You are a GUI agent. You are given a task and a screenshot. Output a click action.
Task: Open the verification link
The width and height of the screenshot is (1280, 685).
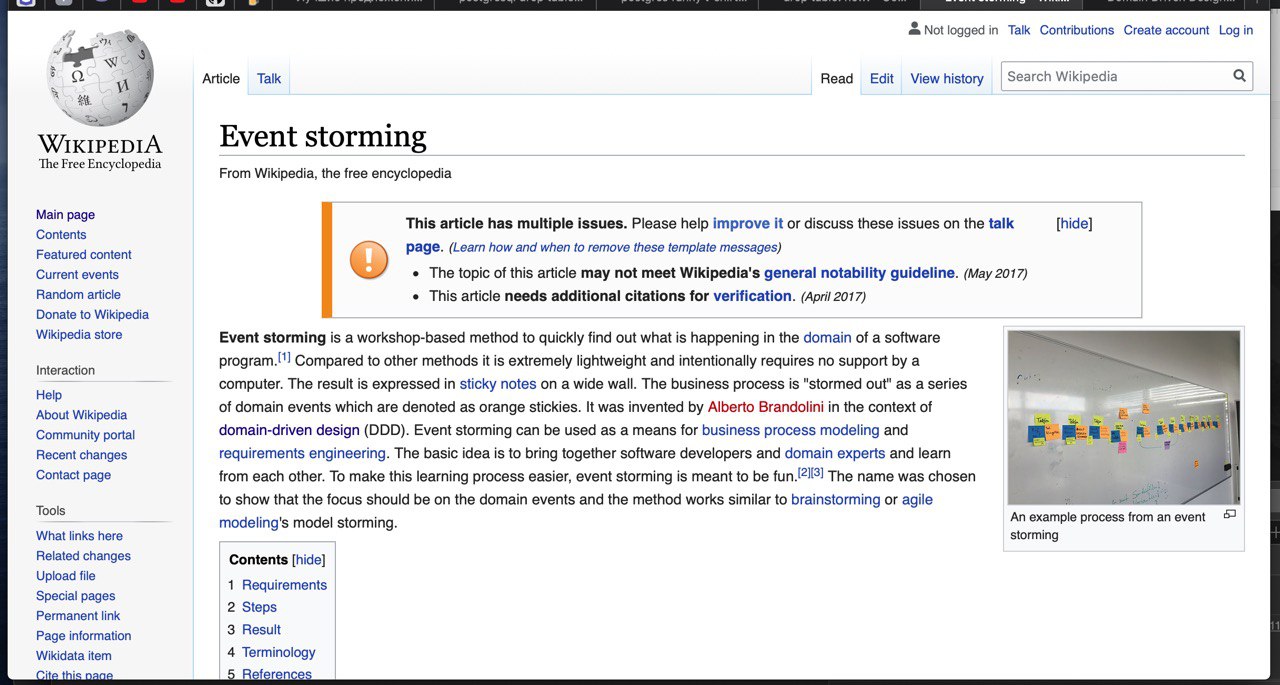pyautogui.click(x=752, y=295)
